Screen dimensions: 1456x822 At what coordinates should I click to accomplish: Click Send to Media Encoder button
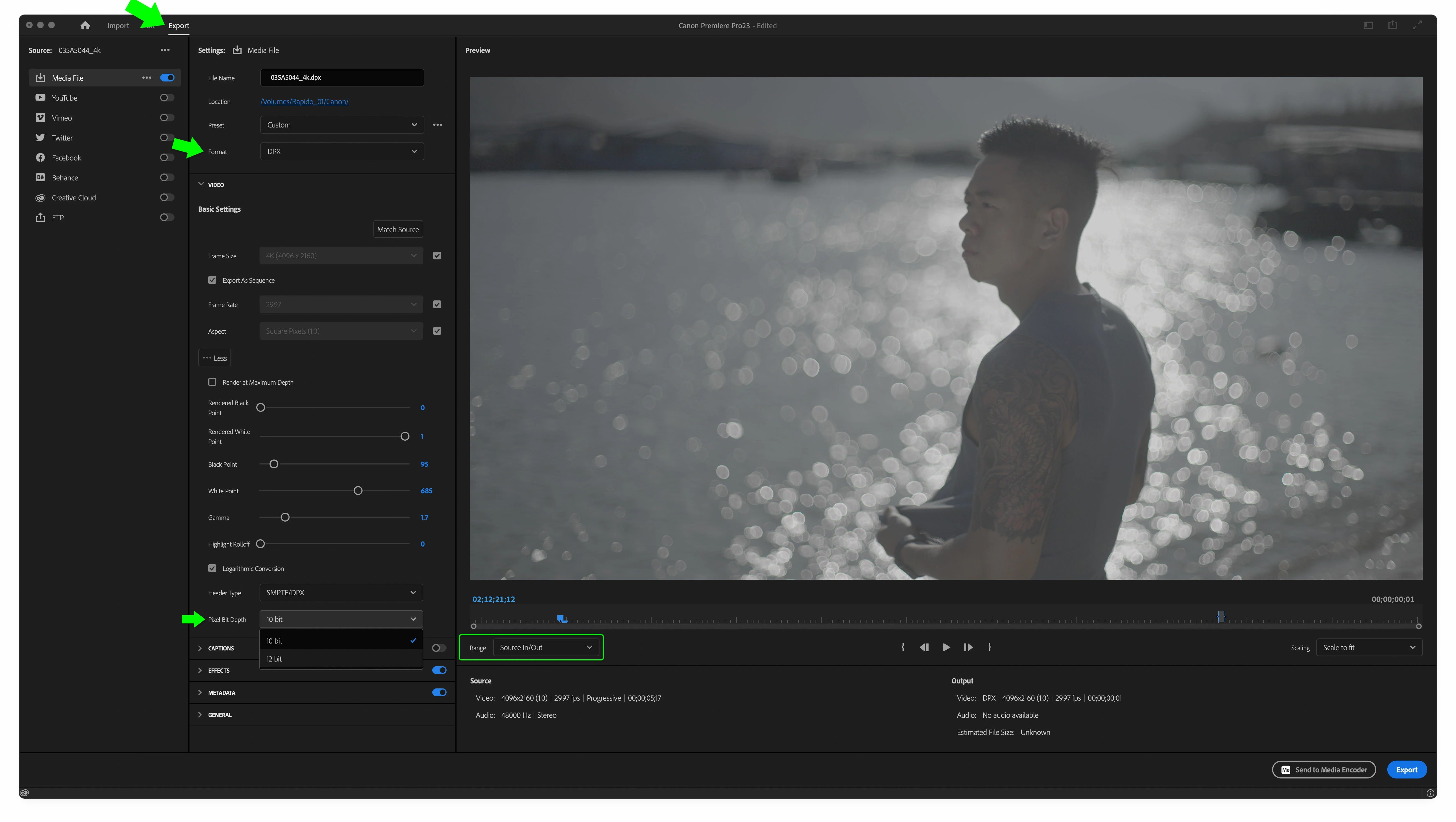tap(1323, 769)
